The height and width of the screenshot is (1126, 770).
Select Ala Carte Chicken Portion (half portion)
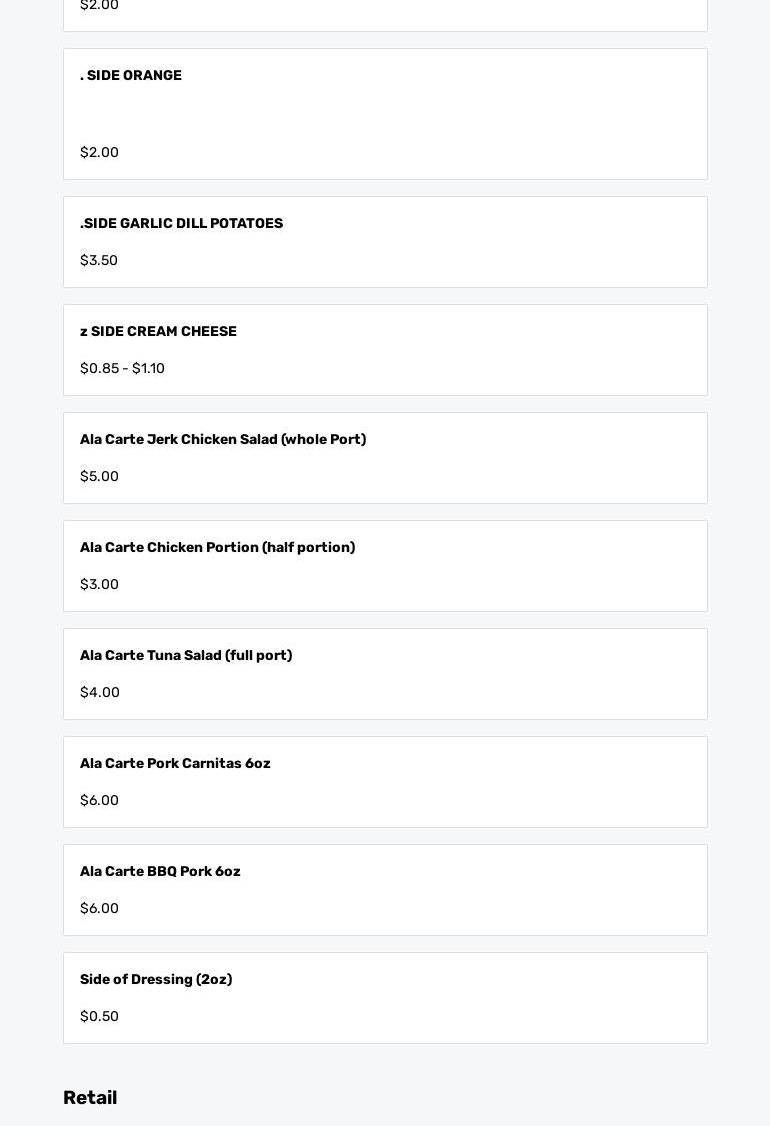tap(217, 548)
